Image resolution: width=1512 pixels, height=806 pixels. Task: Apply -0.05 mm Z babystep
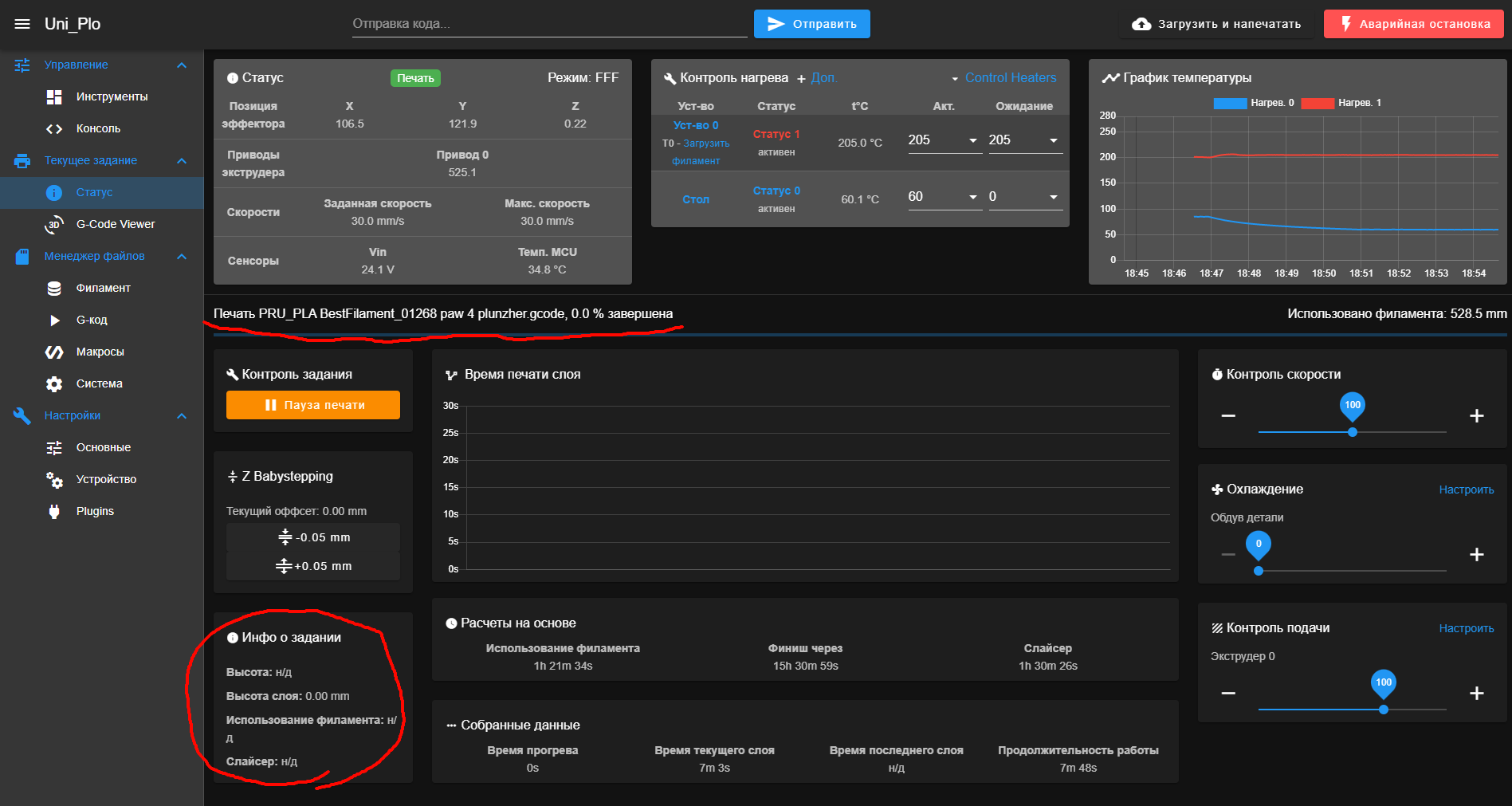[x=313, y=537]
